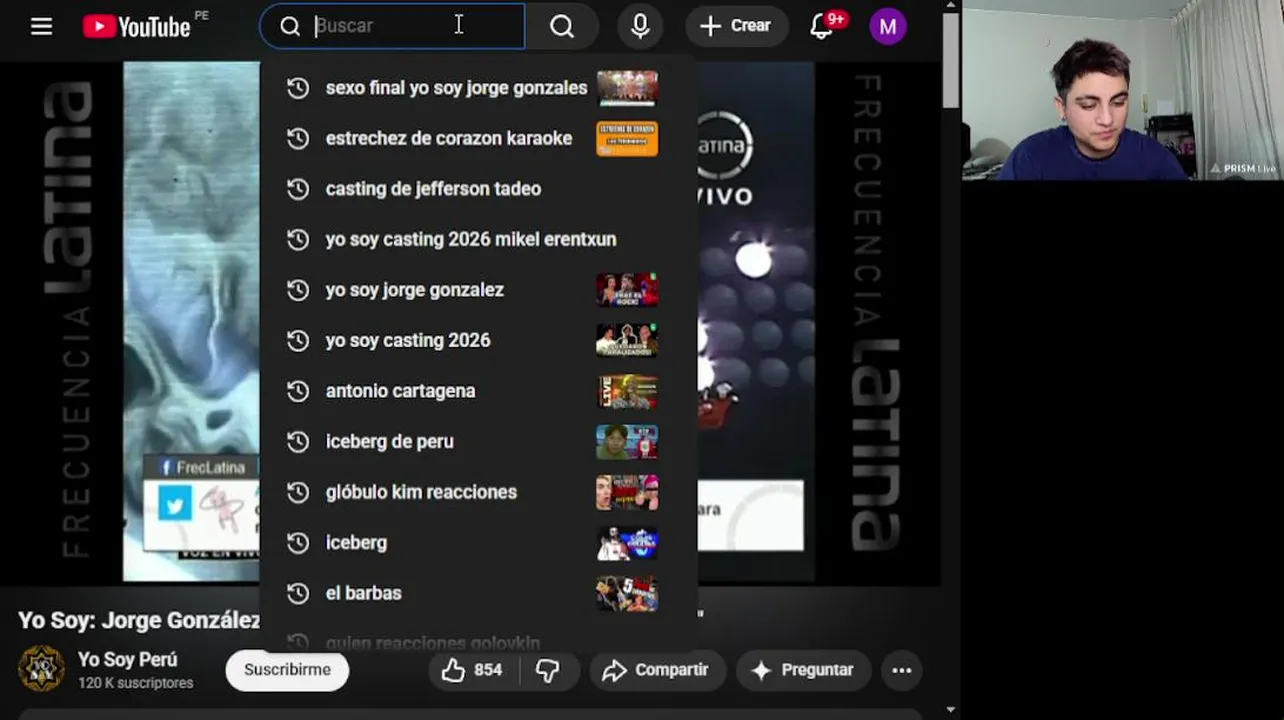This screenshot has height=720, width=1284.
Task: Open the Yo Soy Perú channel name link
Action: (x=128, y=660)
